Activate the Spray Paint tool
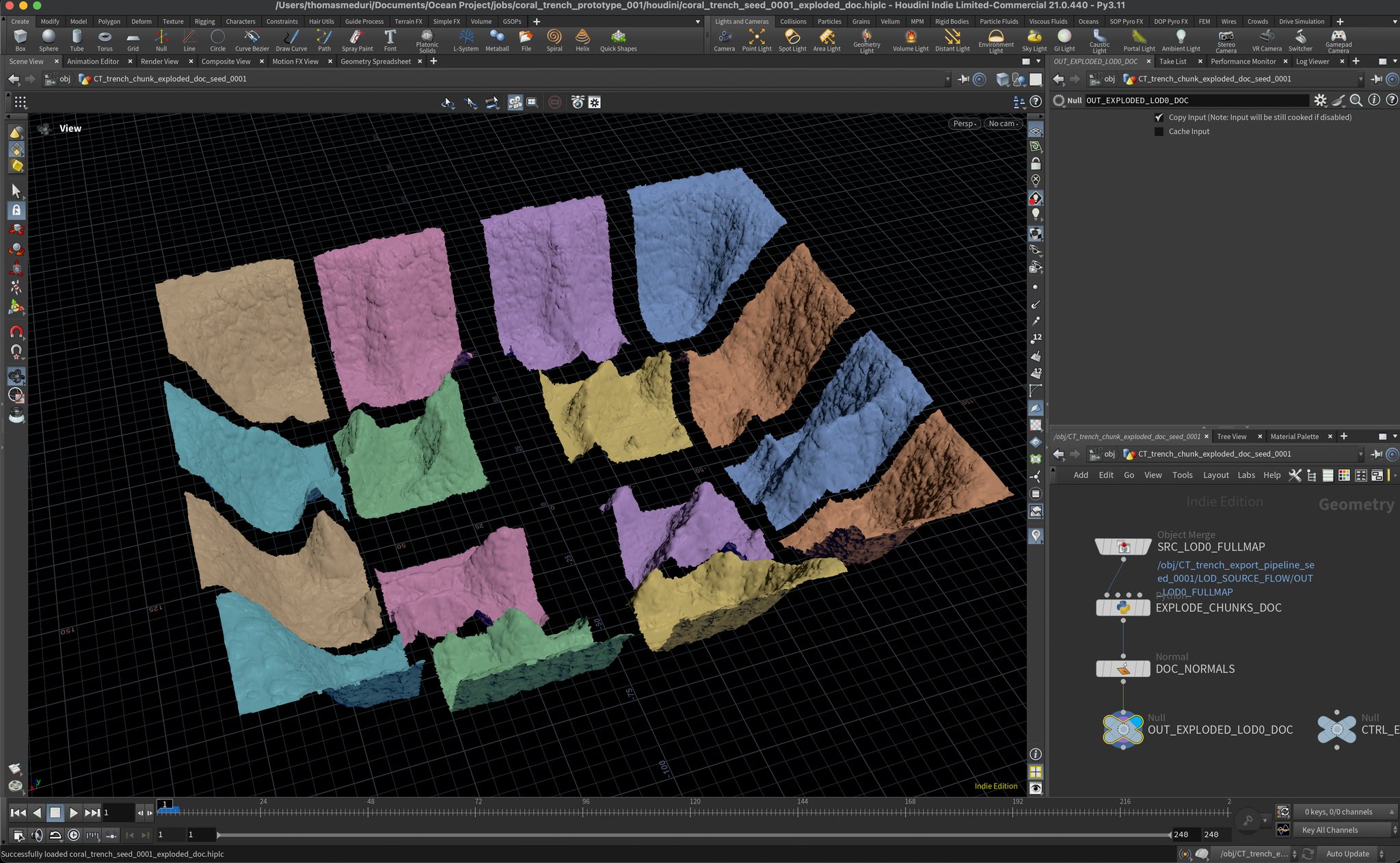 [357, 40]
